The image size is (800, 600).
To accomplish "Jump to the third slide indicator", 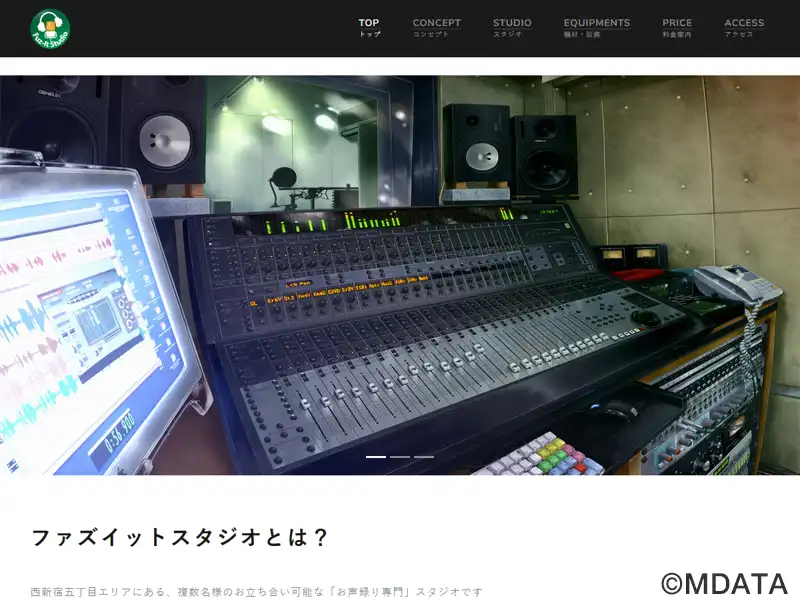I will [x=424, y=456].
